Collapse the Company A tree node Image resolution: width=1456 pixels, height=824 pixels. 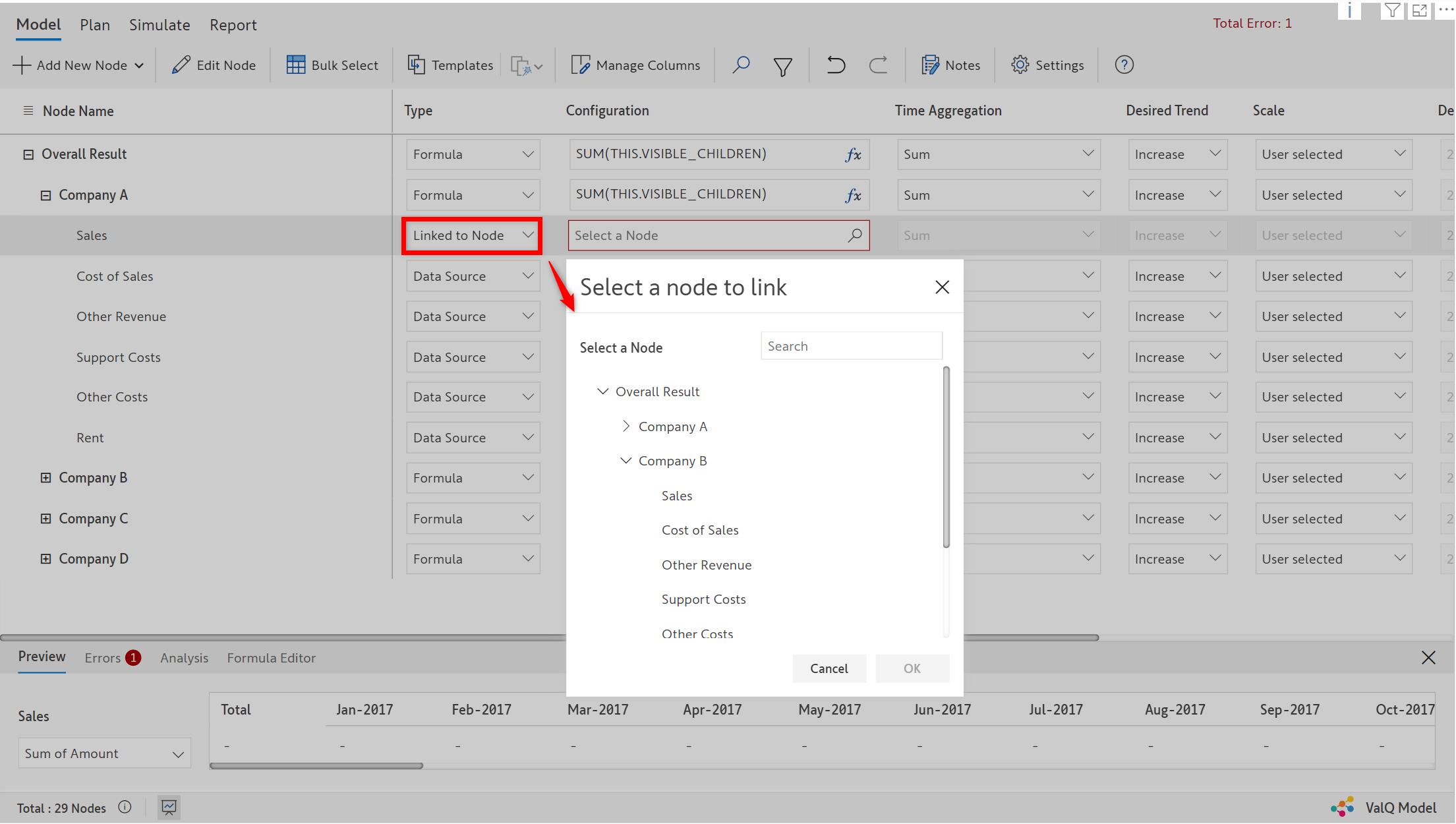click(45, 195)
